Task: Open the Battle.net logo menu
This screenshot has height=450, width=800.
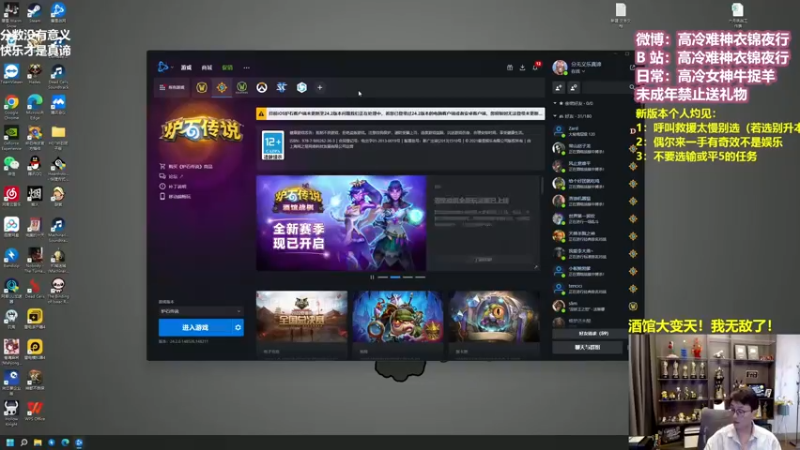Action: pyautogui.click(x=163, y=67)
